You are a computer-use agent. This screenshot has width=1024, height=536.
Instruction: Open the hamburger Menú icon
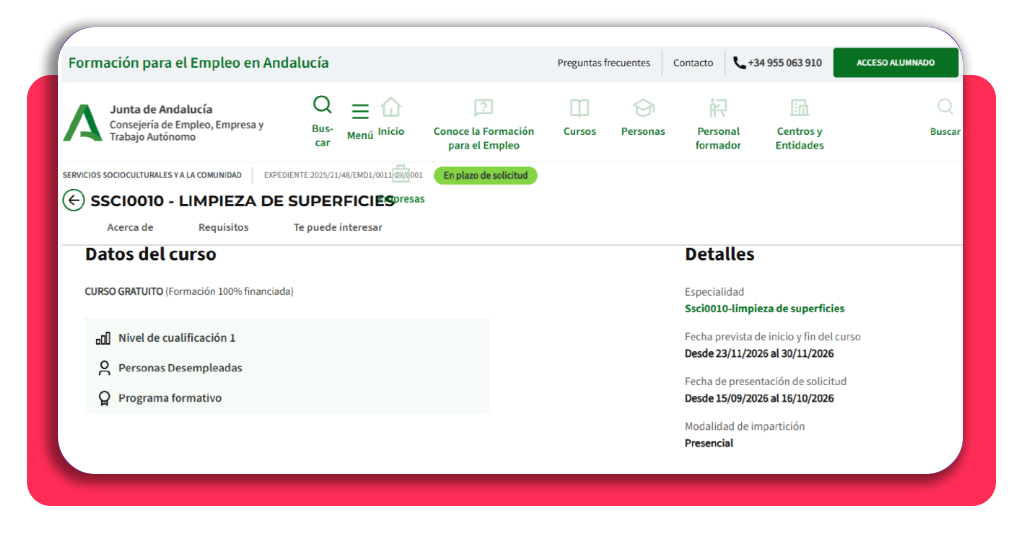[360, 112]
